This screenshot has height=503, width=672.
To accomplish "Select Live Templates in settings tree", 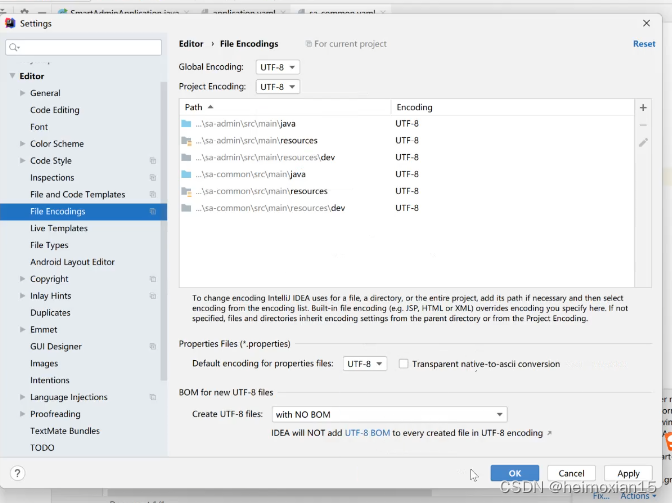I will [x=59, y=228].
